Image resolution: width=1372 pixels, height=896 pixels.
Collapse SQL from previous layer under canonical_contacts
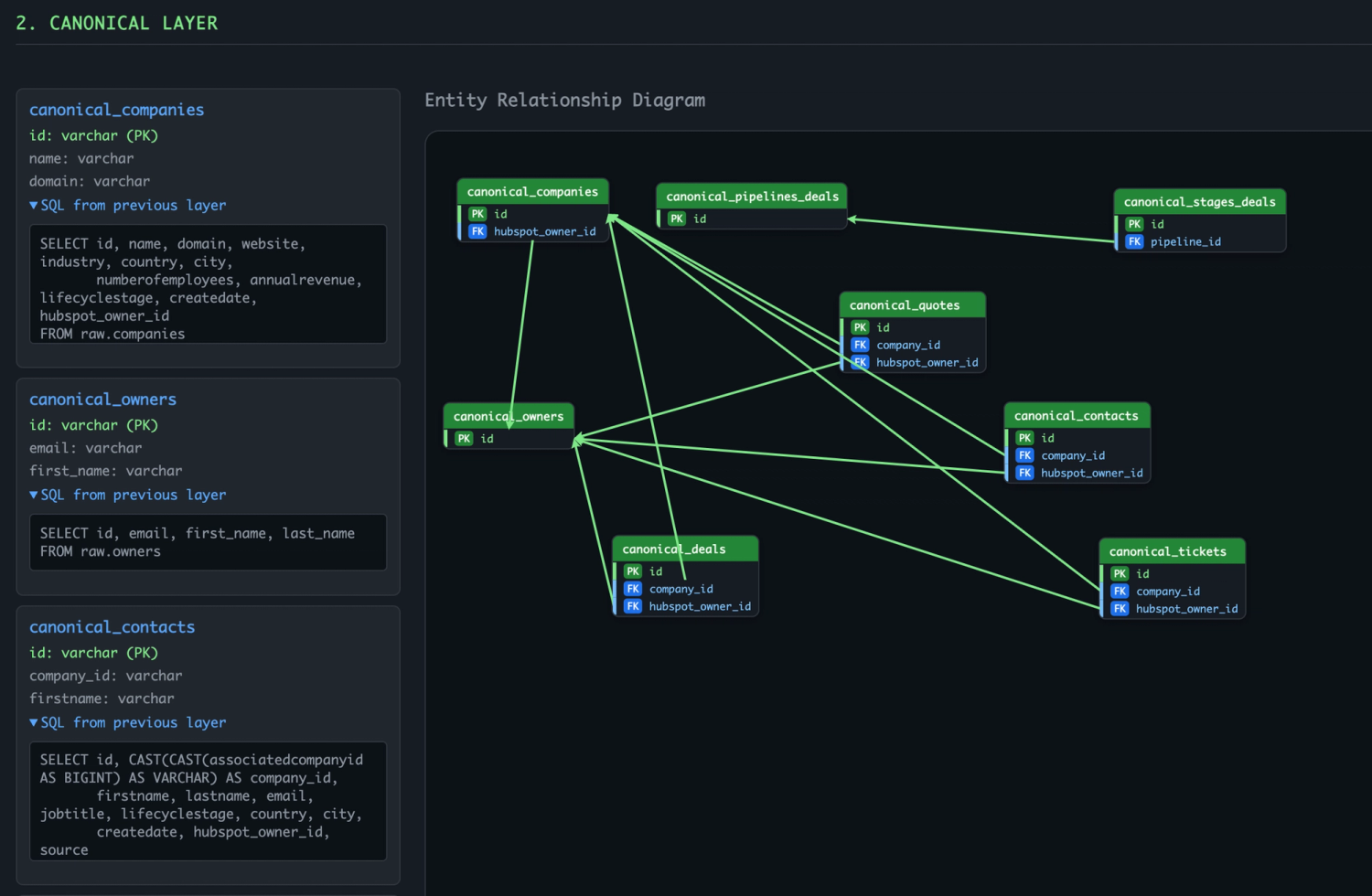(x=127, y=722)
